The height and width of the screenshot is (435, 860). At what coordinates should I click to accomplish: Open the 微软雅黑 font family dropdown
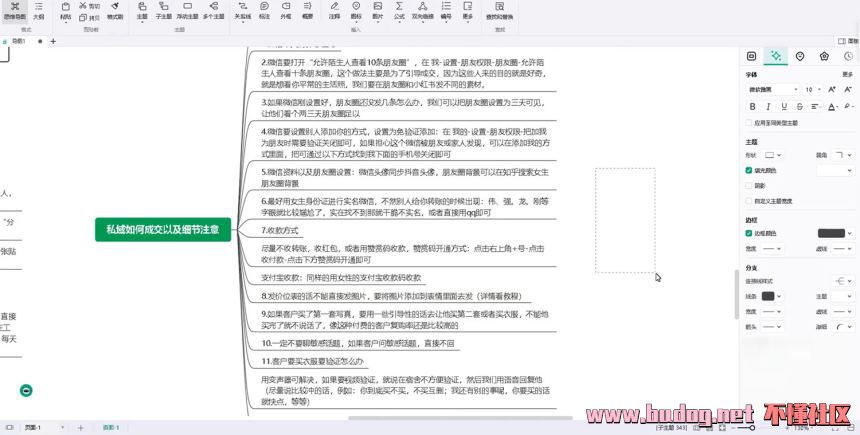[772, 89]
